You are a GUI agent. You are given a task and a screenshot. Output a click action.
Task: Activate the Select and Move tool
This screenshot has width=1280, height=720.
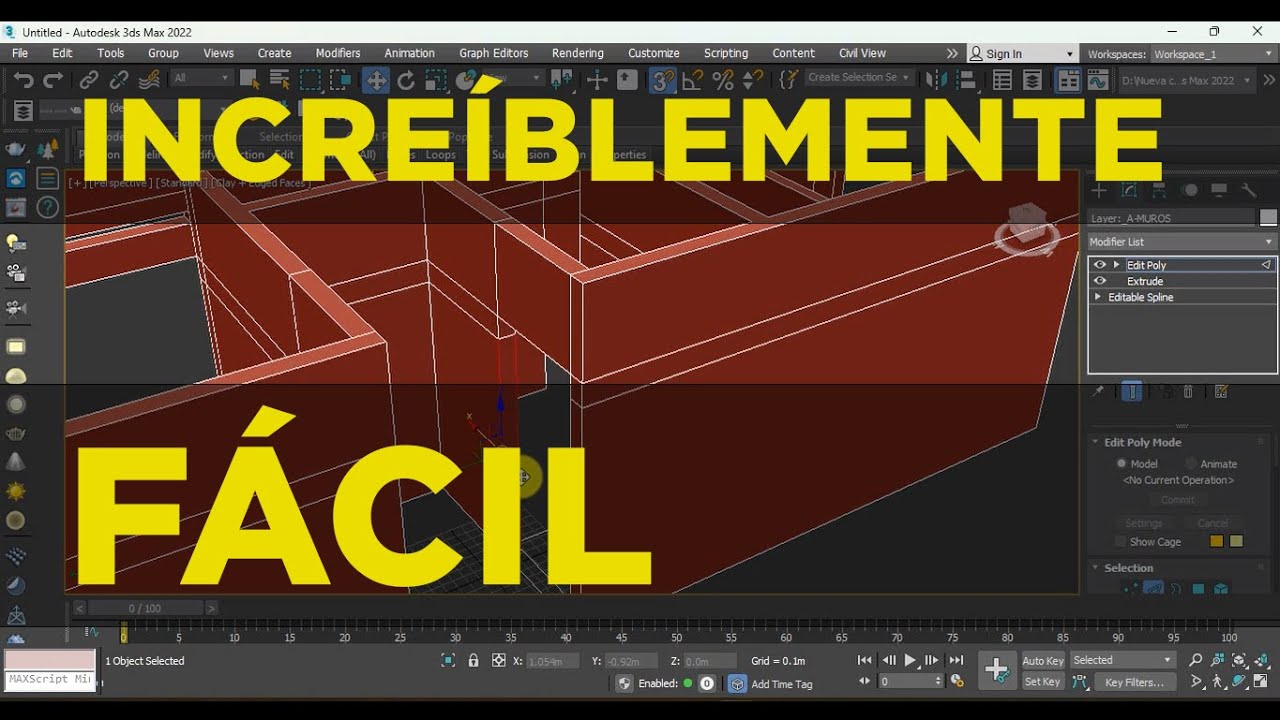(376, 81)
